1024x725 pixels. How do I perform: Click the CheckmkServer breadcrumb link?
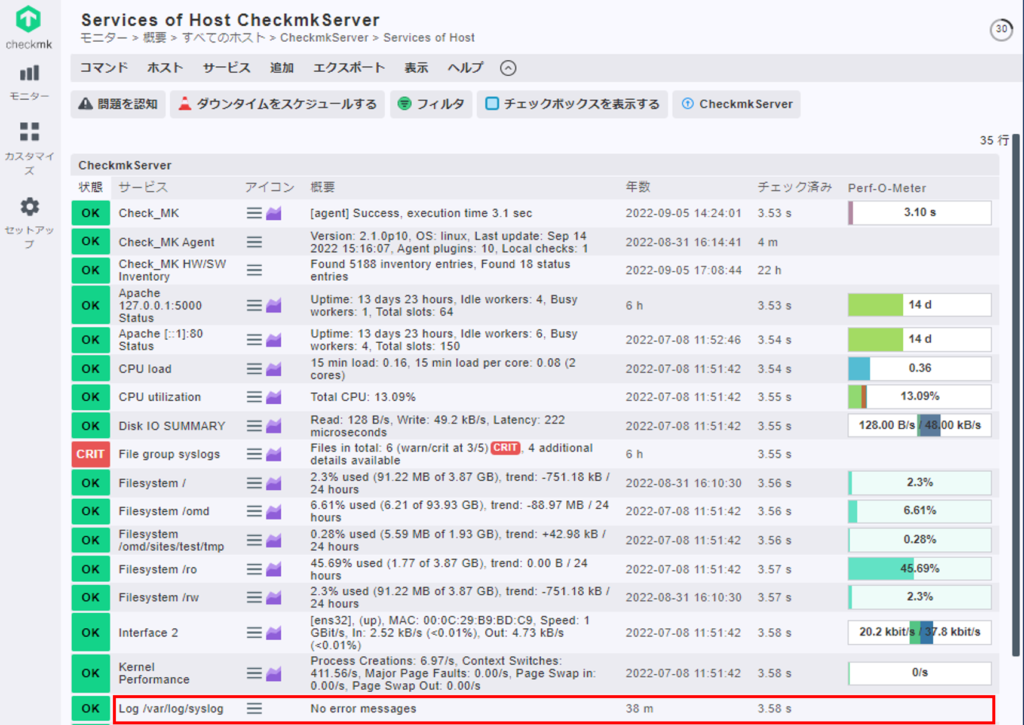coord(324,38)
